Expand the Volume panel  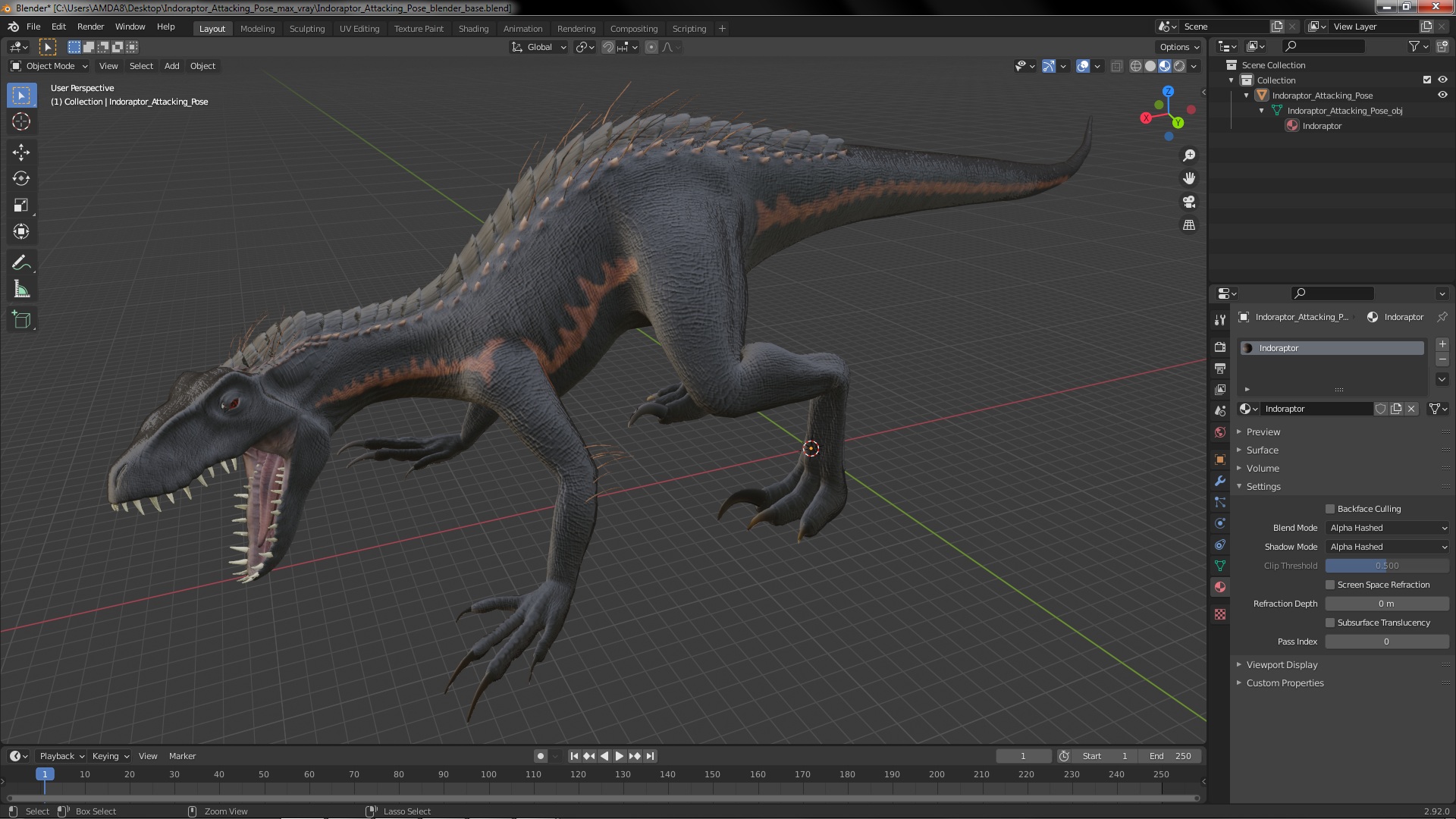tap(1262, 468)
